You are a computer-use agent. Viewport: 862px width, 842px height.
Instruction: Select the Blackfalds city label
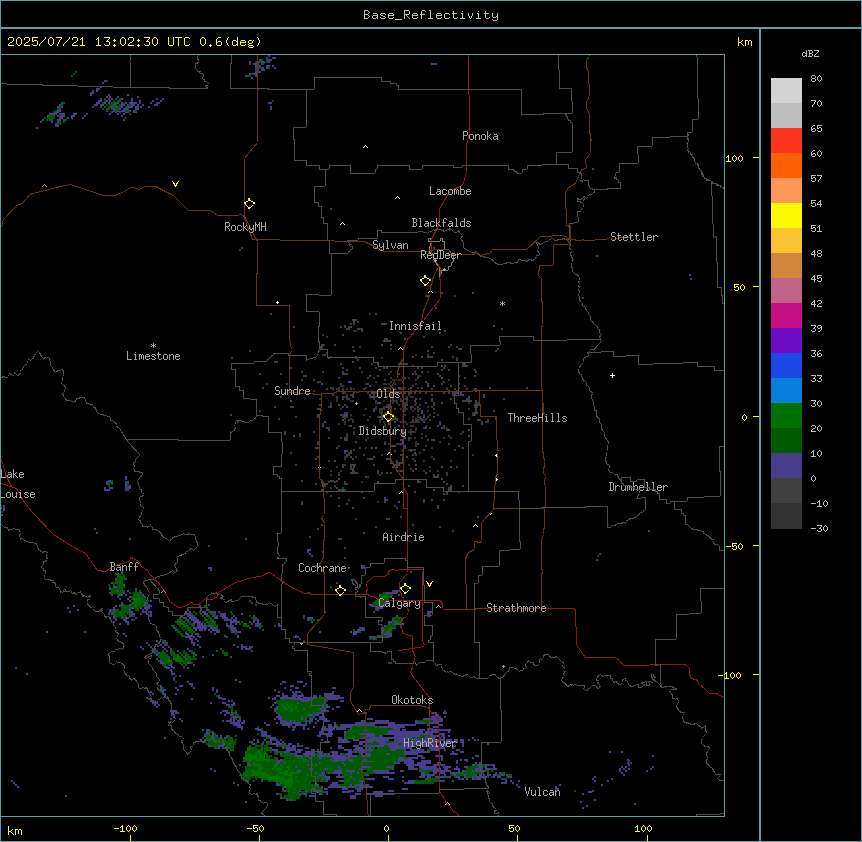pyautogui.click(x=441, y=223)
